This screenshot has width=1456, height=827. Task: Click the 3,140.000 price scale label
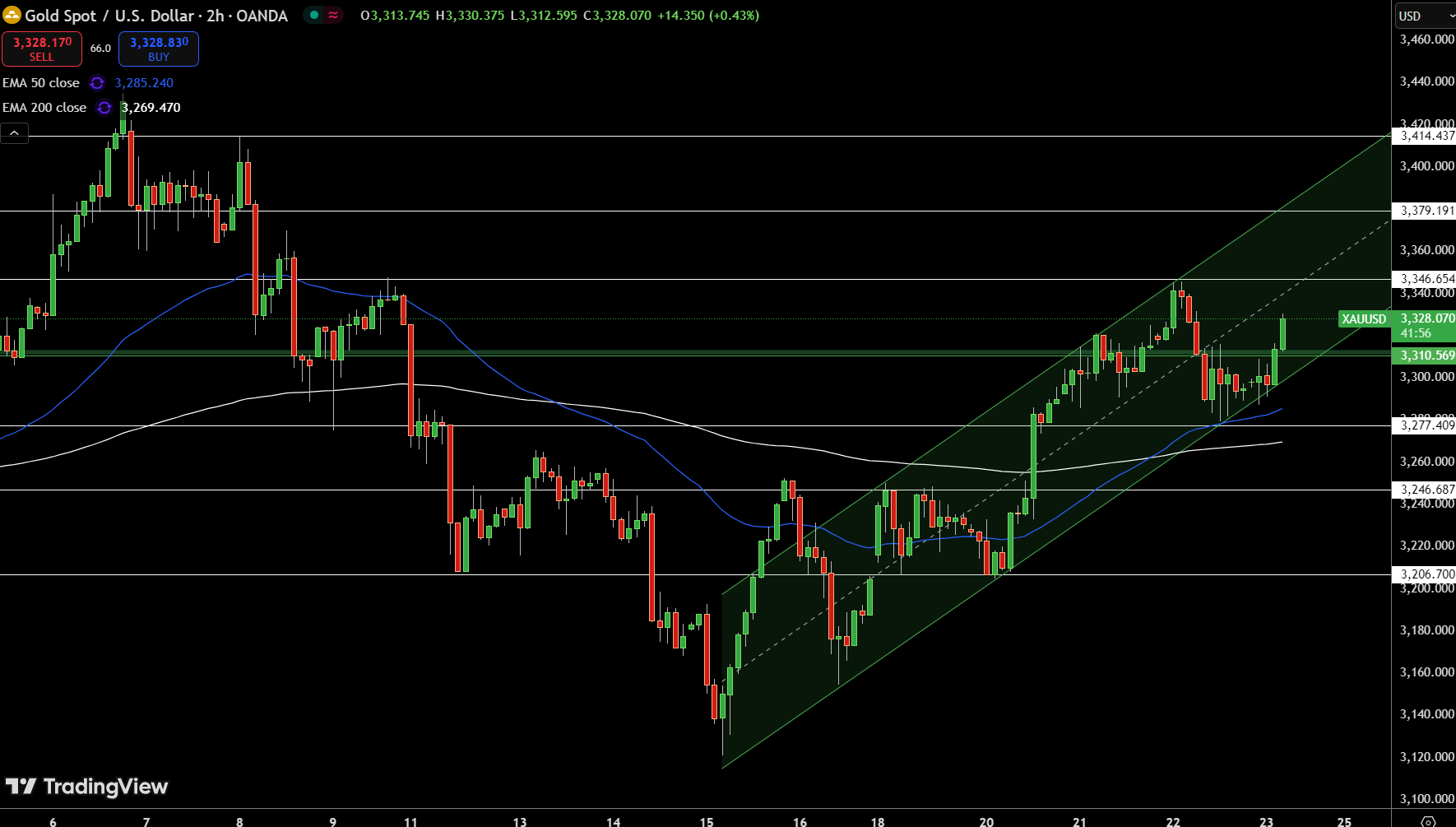point(1426,714)
